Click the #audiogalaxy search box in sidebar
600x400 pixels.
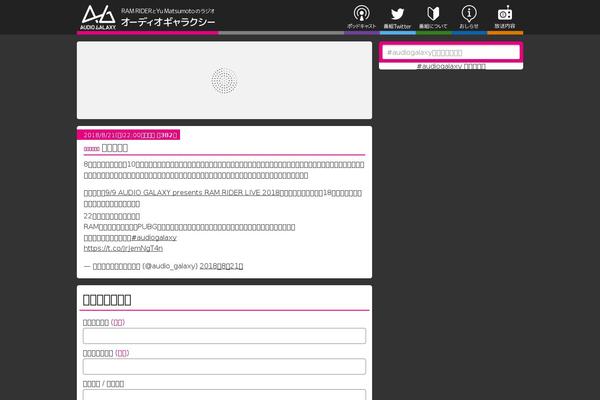click(x=451, y=52)
